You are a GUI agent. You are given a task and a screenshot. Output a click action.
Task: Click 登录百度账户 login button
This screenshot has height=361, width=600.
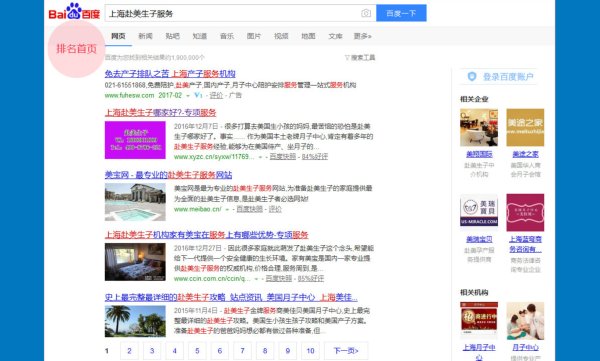click(499, 77)
